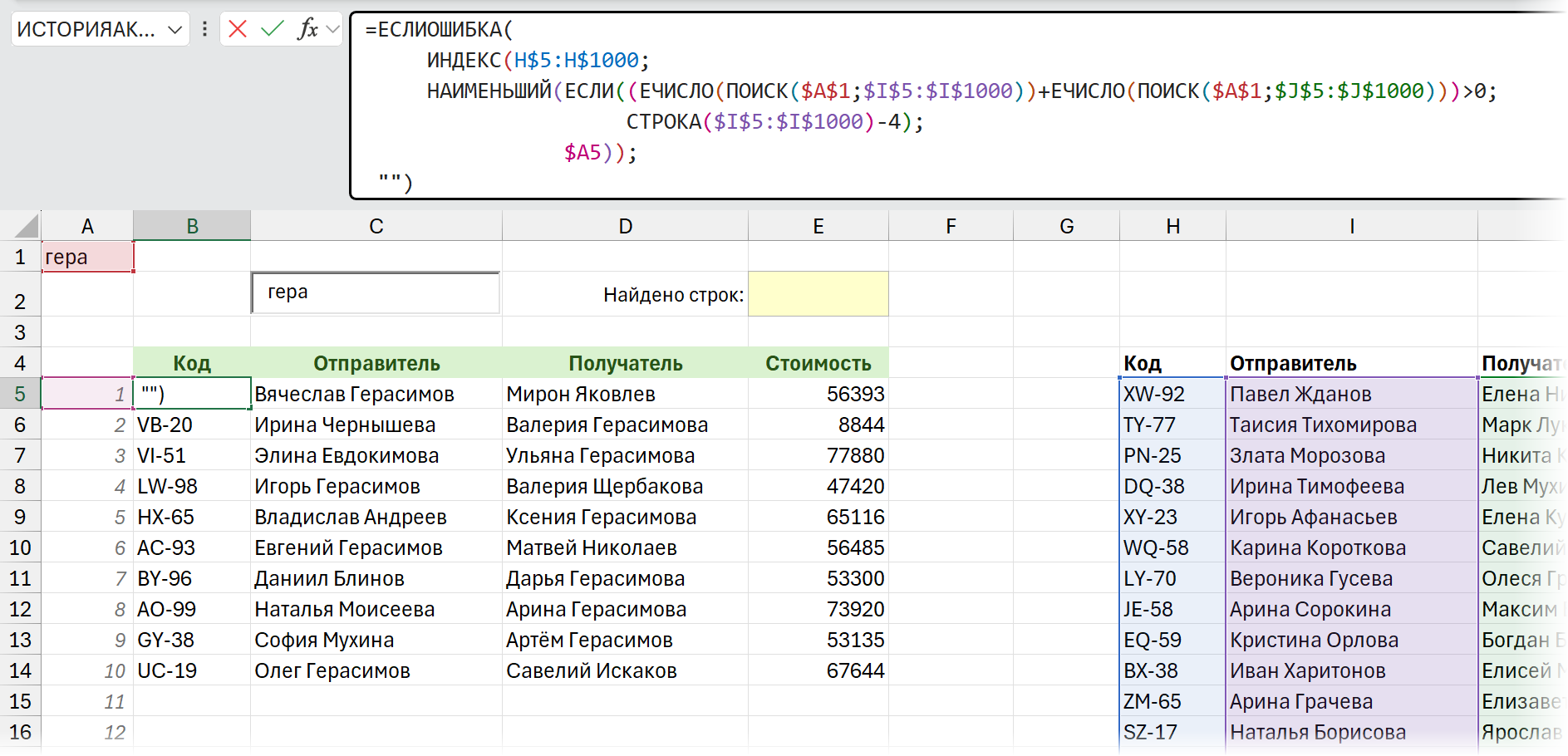Expand the formula bar chevron next to fx
Viewport: 1568px width, 756px height.
click(x=333, y=29)
